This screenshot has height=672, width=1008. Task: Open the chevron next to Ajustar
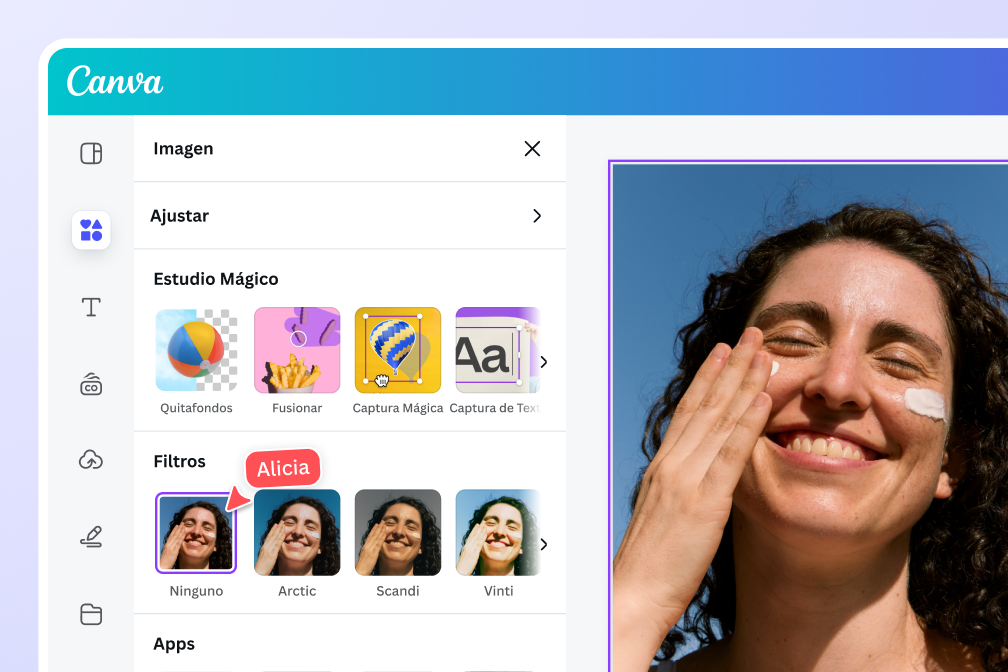click(x=537, y=216)
